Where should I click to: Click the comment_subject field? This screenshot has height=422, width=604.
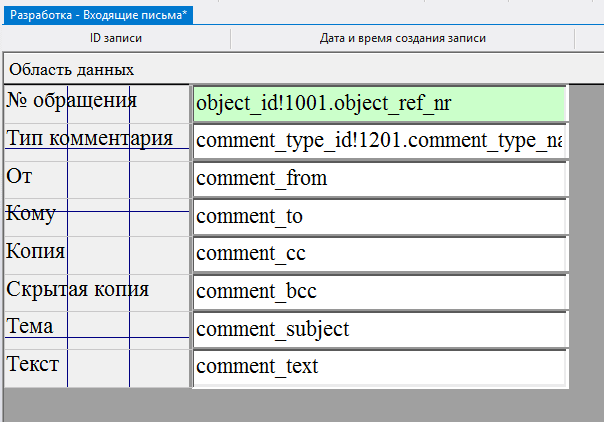click(x=379, y=329)
